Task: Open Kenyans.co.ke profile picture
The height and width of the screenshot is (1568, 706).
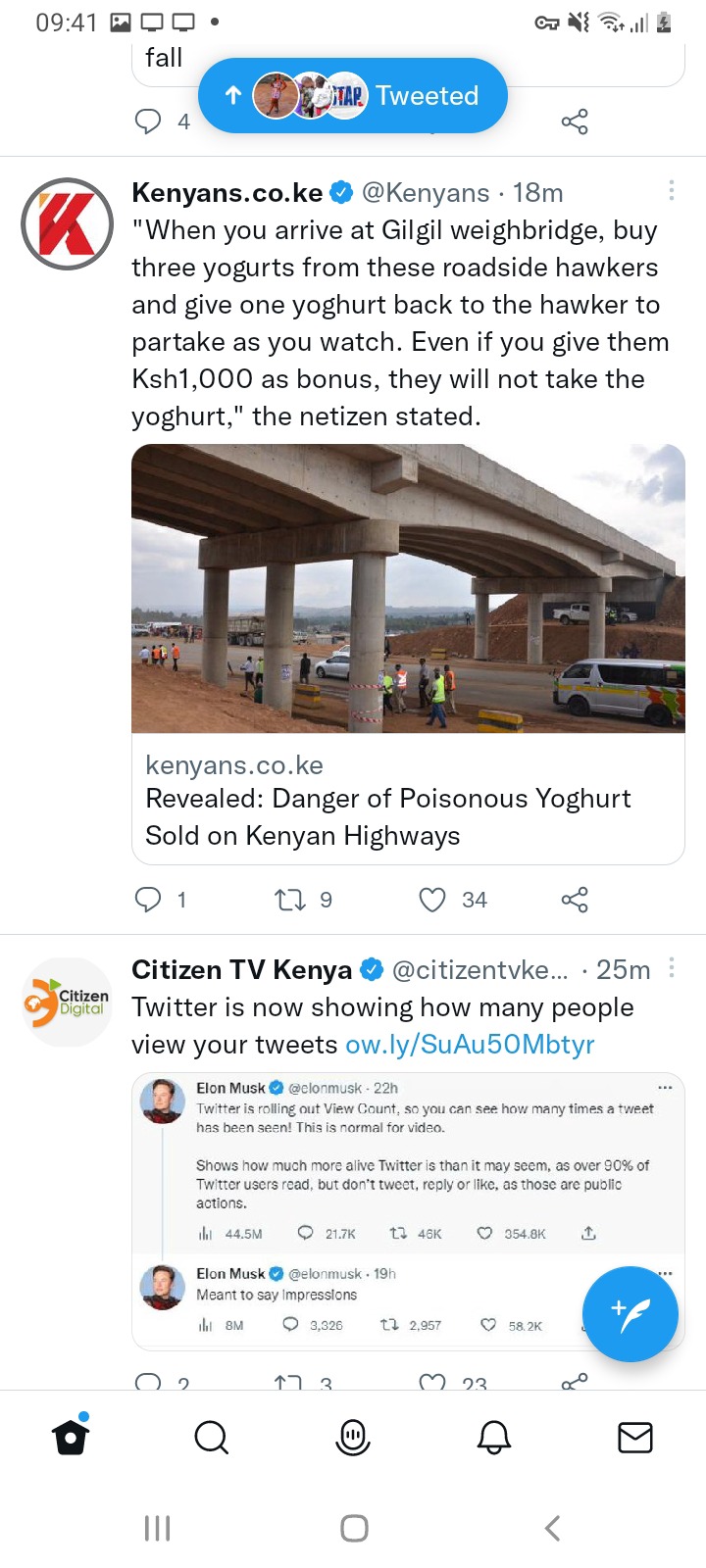Action: point(68,223)
